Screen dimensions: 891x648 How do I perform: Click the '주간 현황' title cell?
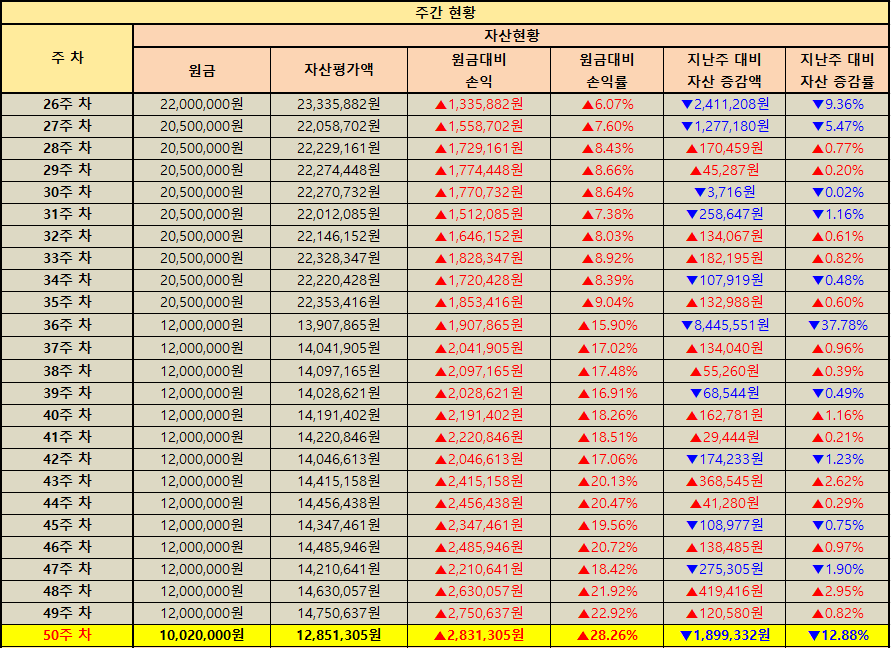(445, 12)
